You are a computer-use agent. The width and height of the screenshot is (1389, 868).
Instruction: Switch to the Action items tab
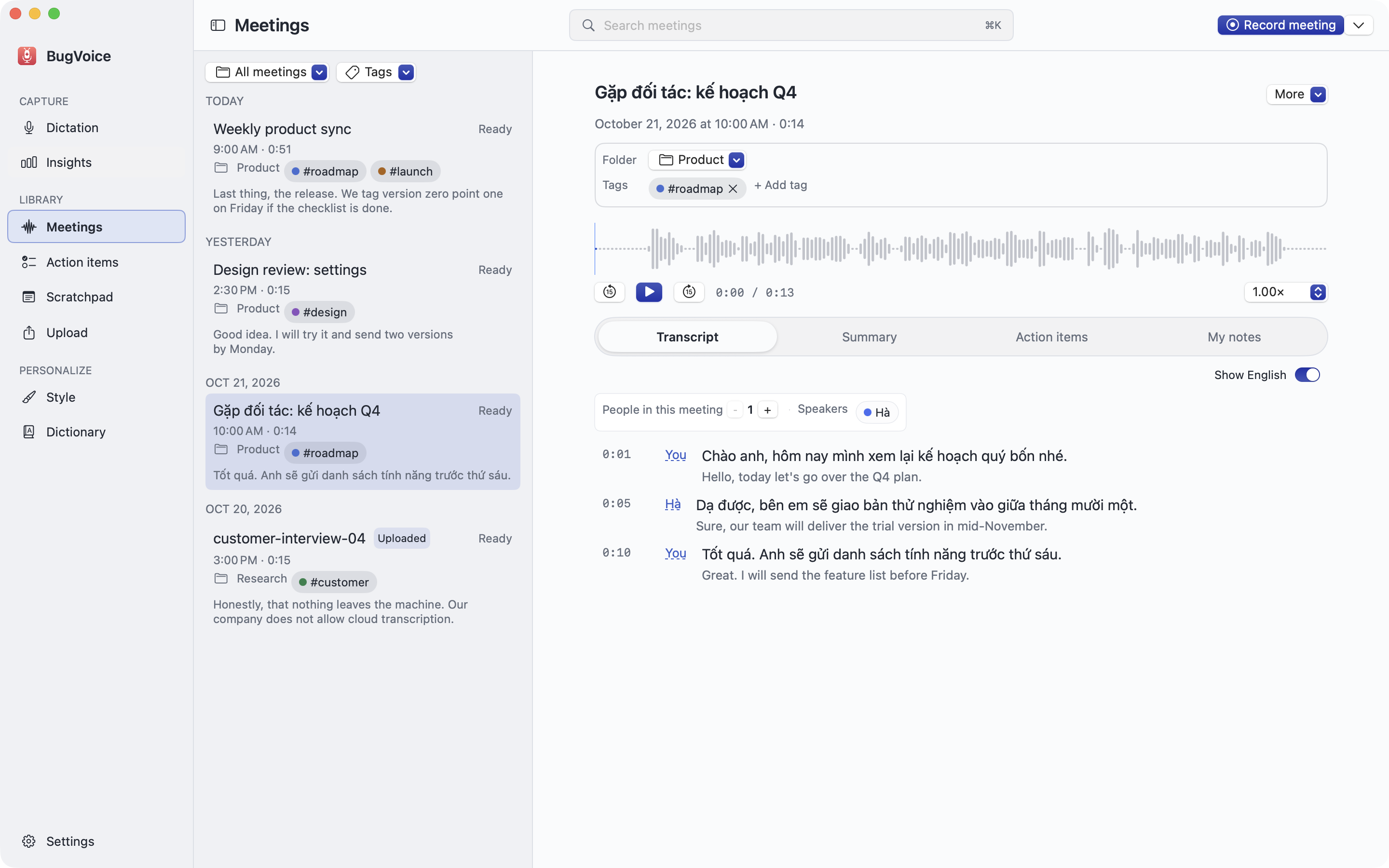pyautogui.click(x=1051, y=337)
